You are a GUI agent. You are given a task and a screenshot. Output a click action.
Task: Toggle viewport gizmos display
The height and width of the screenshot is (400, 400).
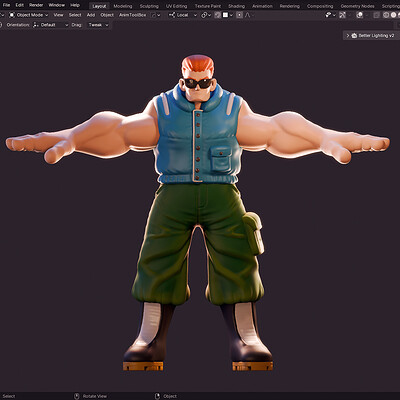tap(343, 15)
